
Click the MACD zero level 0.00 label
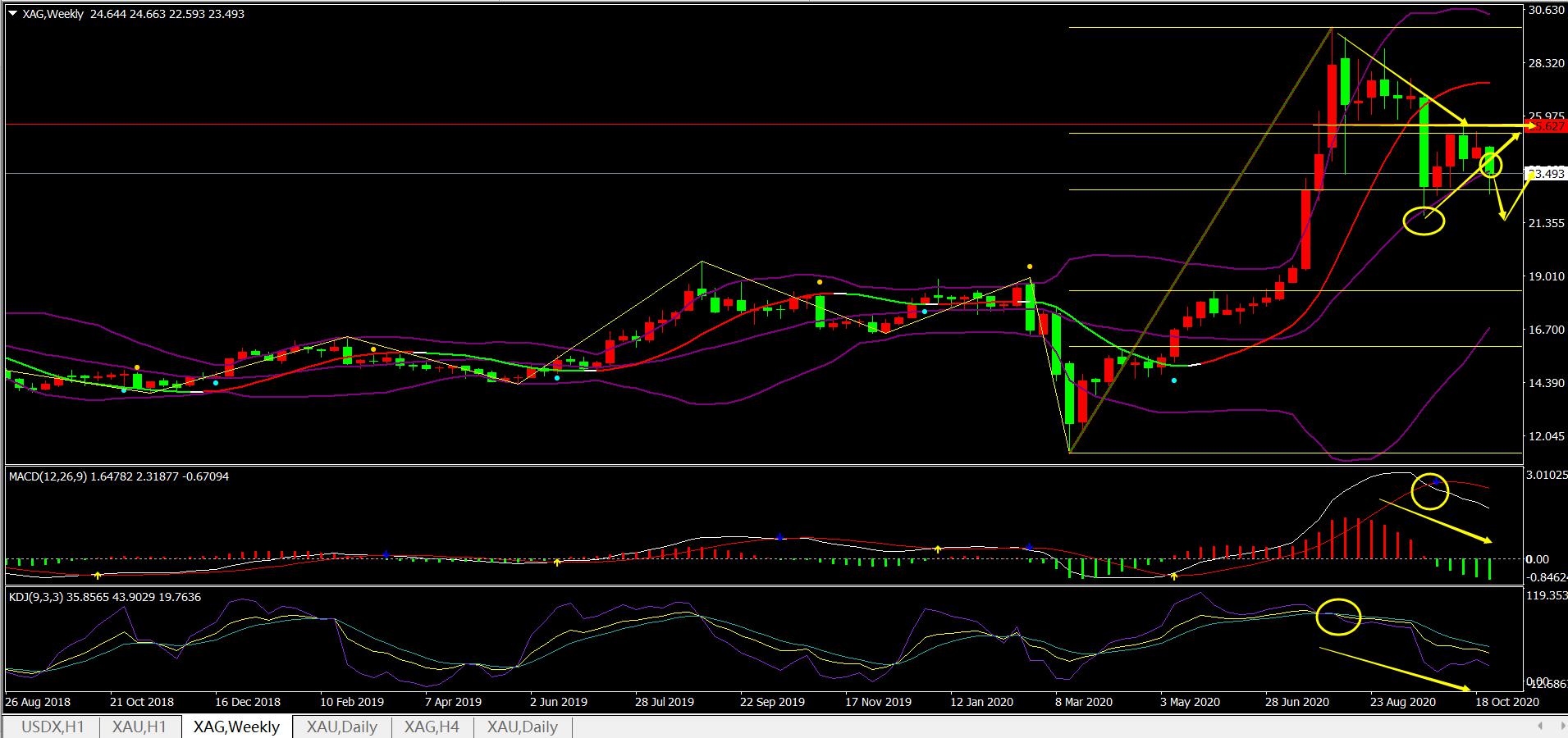click(1538, 559)
